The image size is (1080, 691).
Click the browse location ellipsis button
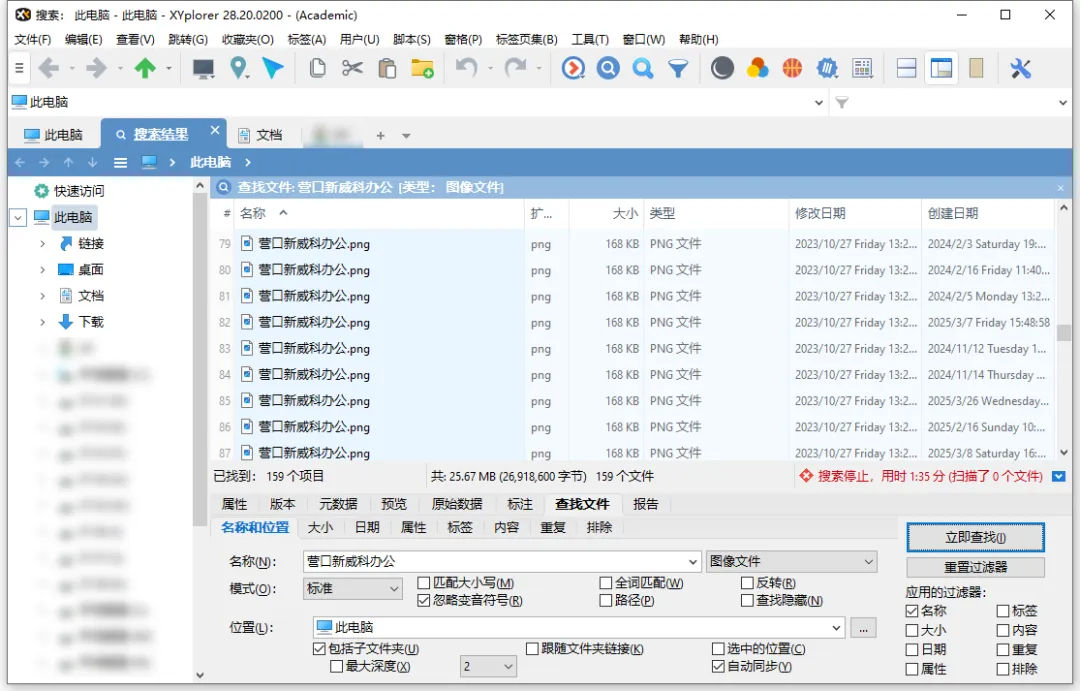[863, 628]
